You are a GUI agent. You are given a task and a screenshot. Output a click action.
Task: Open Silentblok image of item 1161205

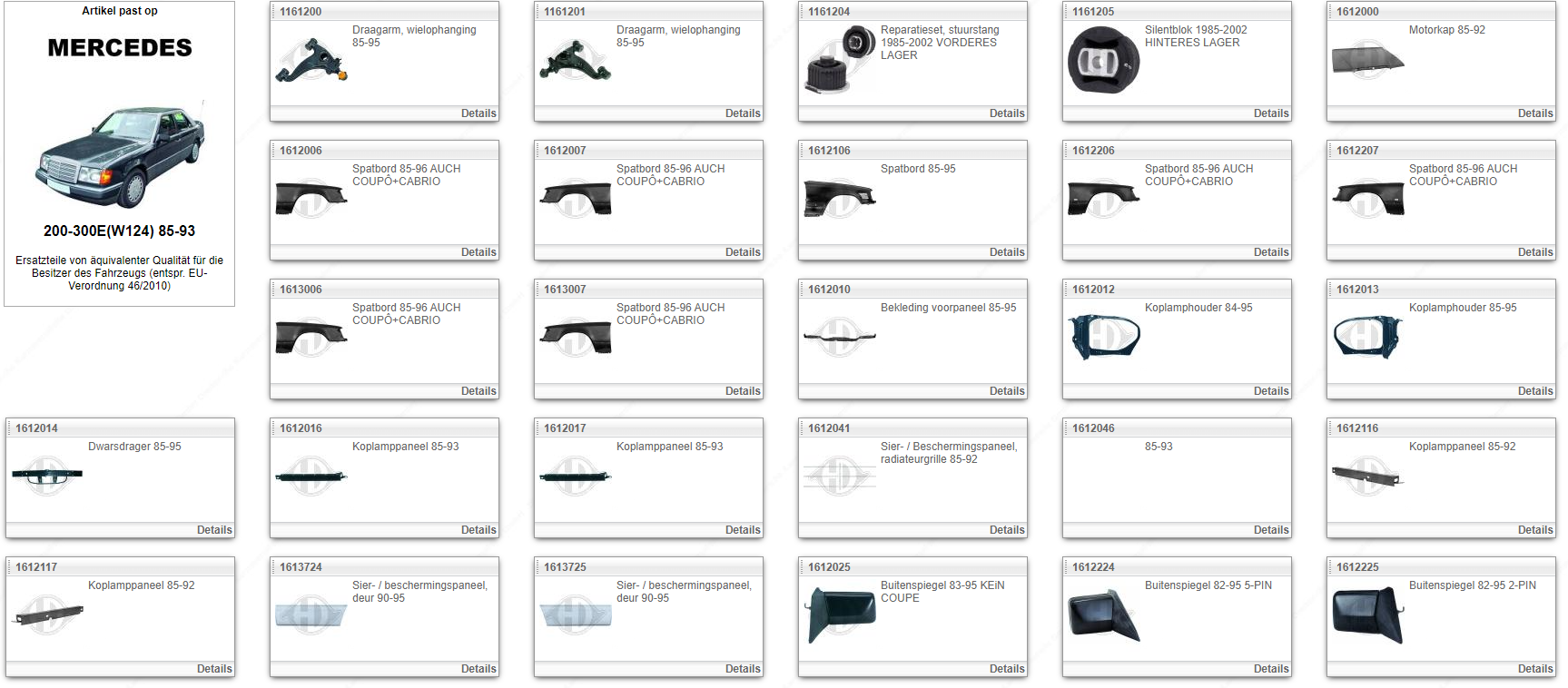tap(1104, 60)
